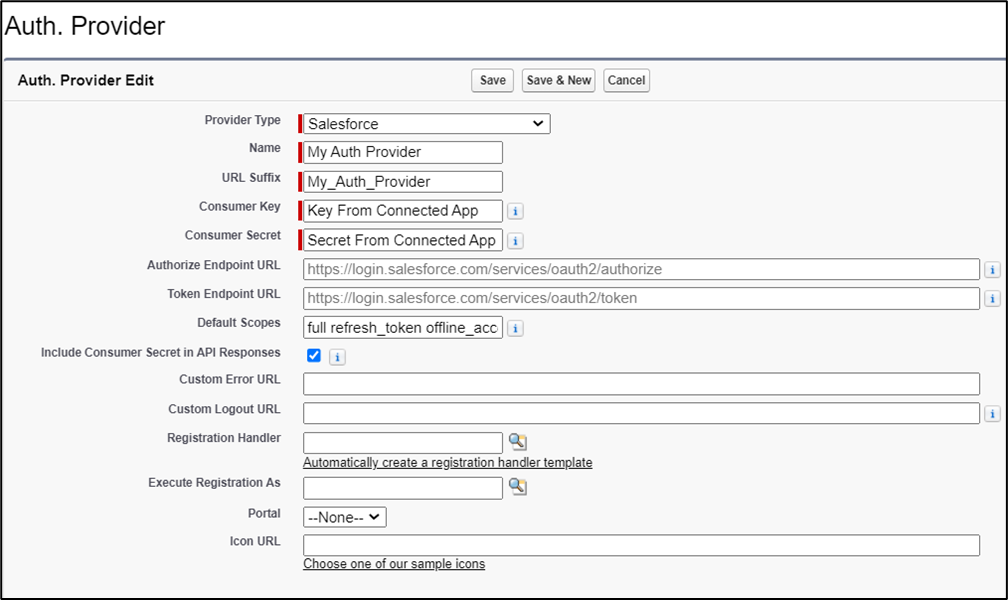Screen dimensions: 1008x600
Task: Click the Auth. Provider Edit heading
Action: coord(86,80)
